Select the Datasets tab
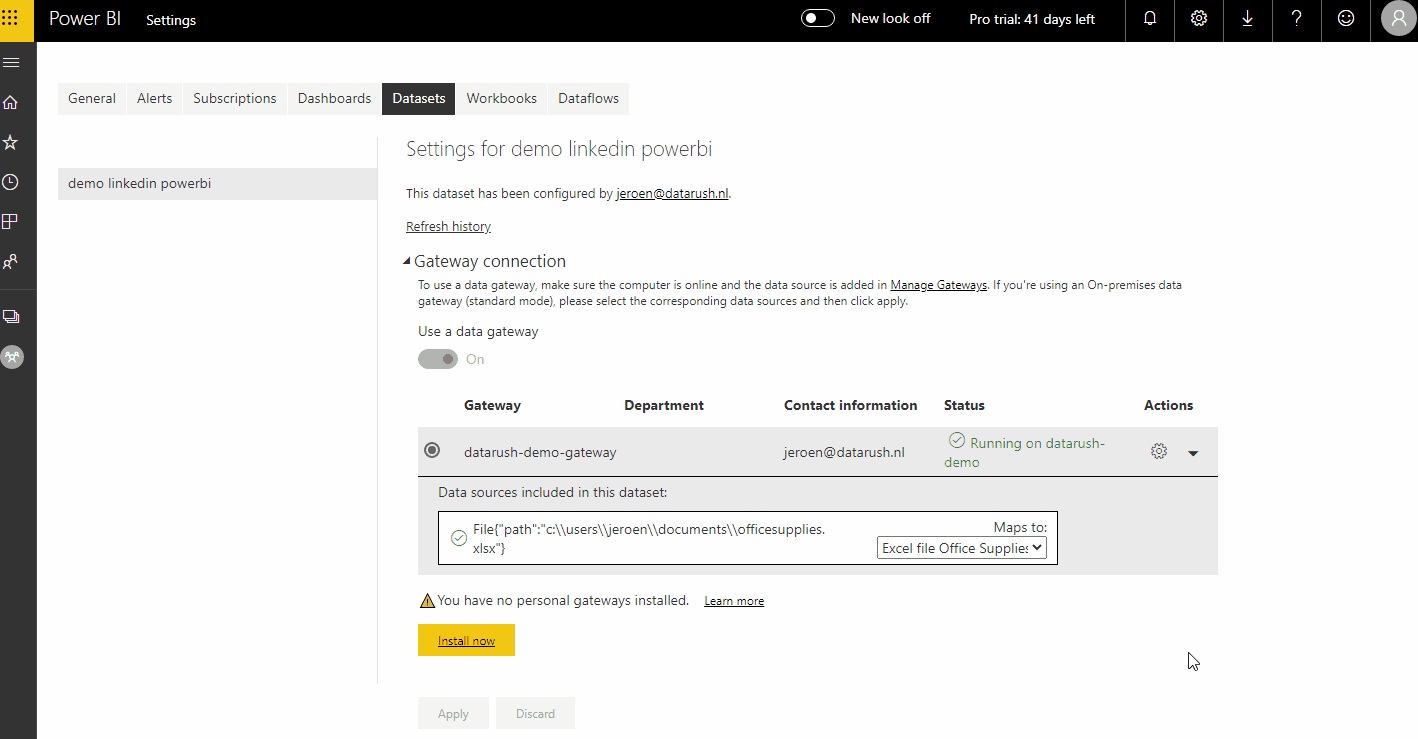The height and width of the screenshot is (739, 1418). 419,98
